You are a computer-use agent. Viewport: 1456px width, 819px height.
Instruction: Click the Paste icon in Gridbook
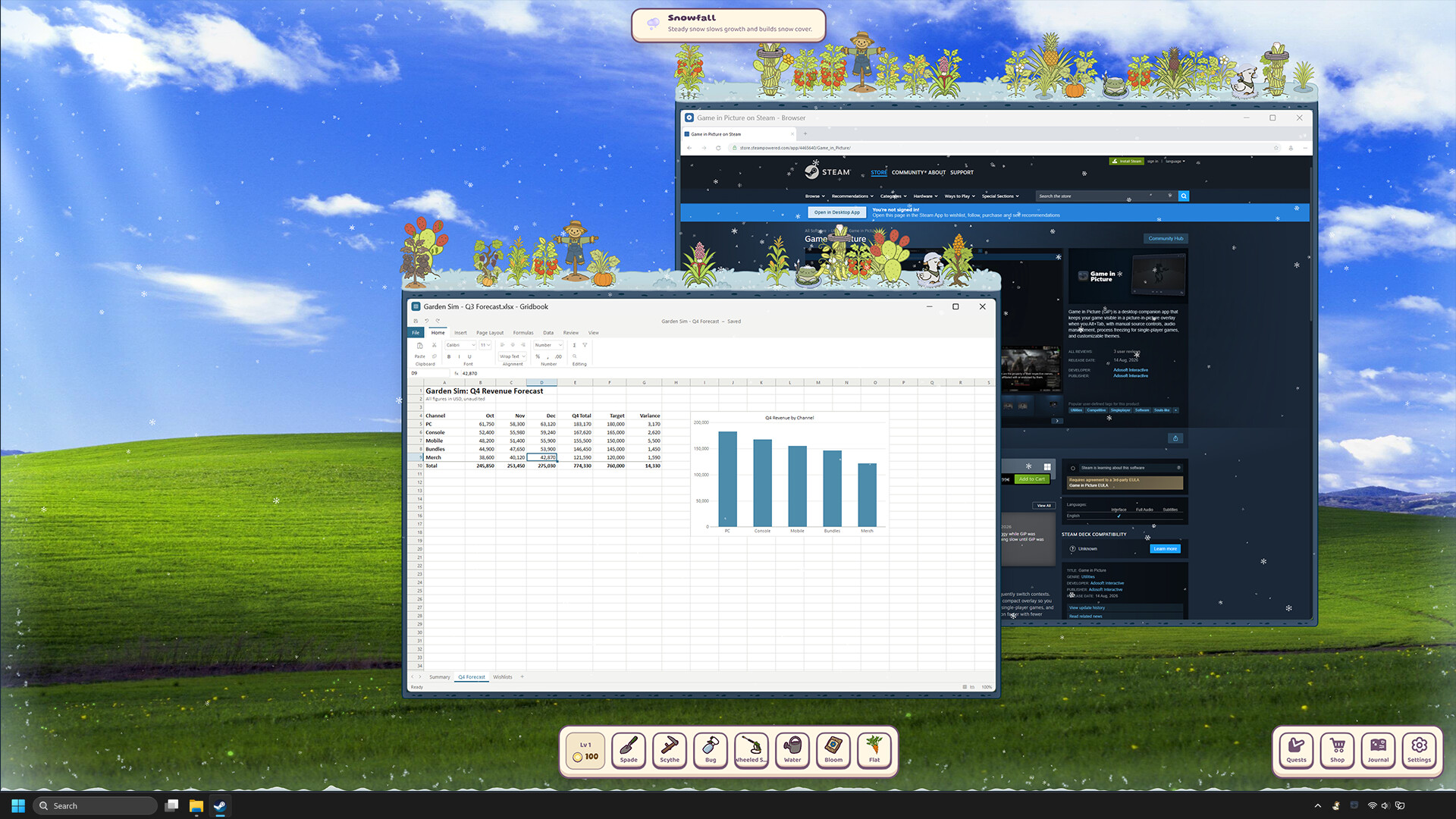click(x=419, y=346)
